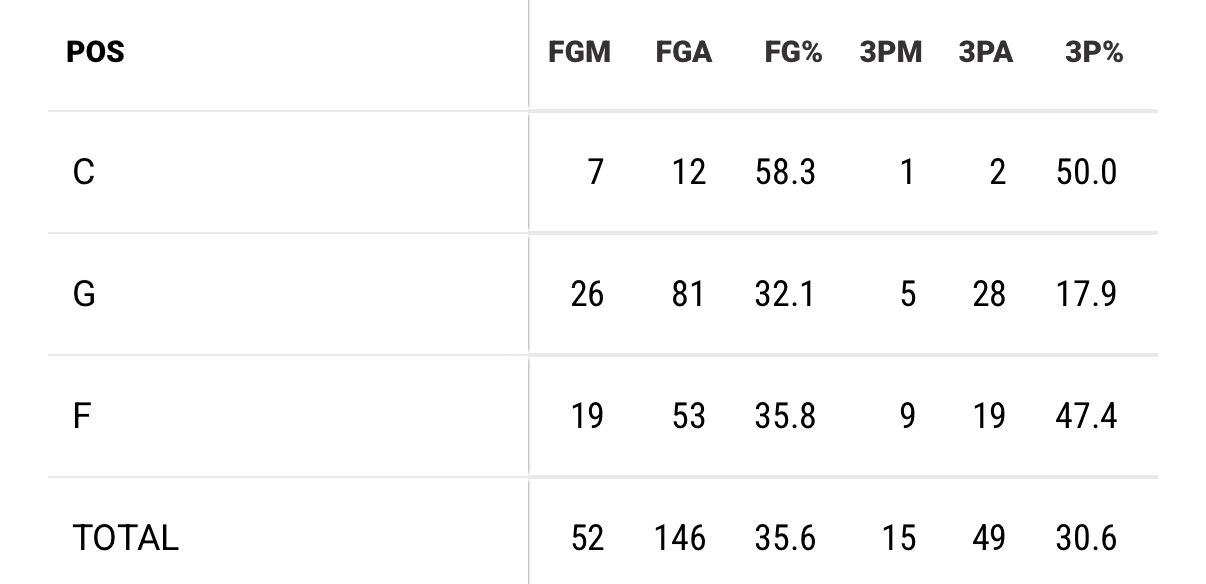Click centers' 3P% value 50.0
The width and height of the screenshot is (1206, 584).
(x=1086, y=173)
